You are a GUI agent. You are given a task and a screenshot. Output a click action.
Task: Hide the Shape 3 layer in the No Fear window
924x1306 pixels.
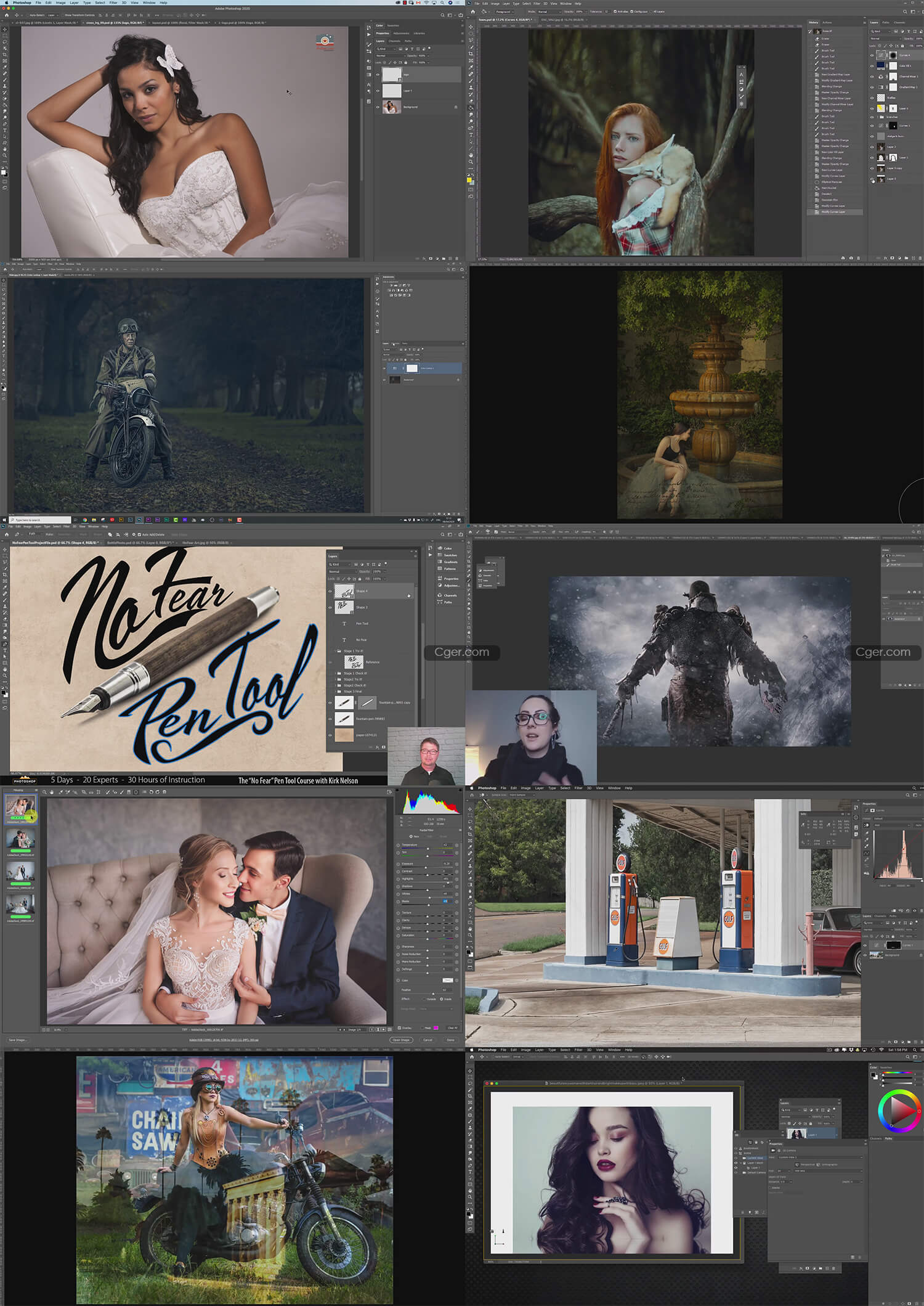coord(330,608)
